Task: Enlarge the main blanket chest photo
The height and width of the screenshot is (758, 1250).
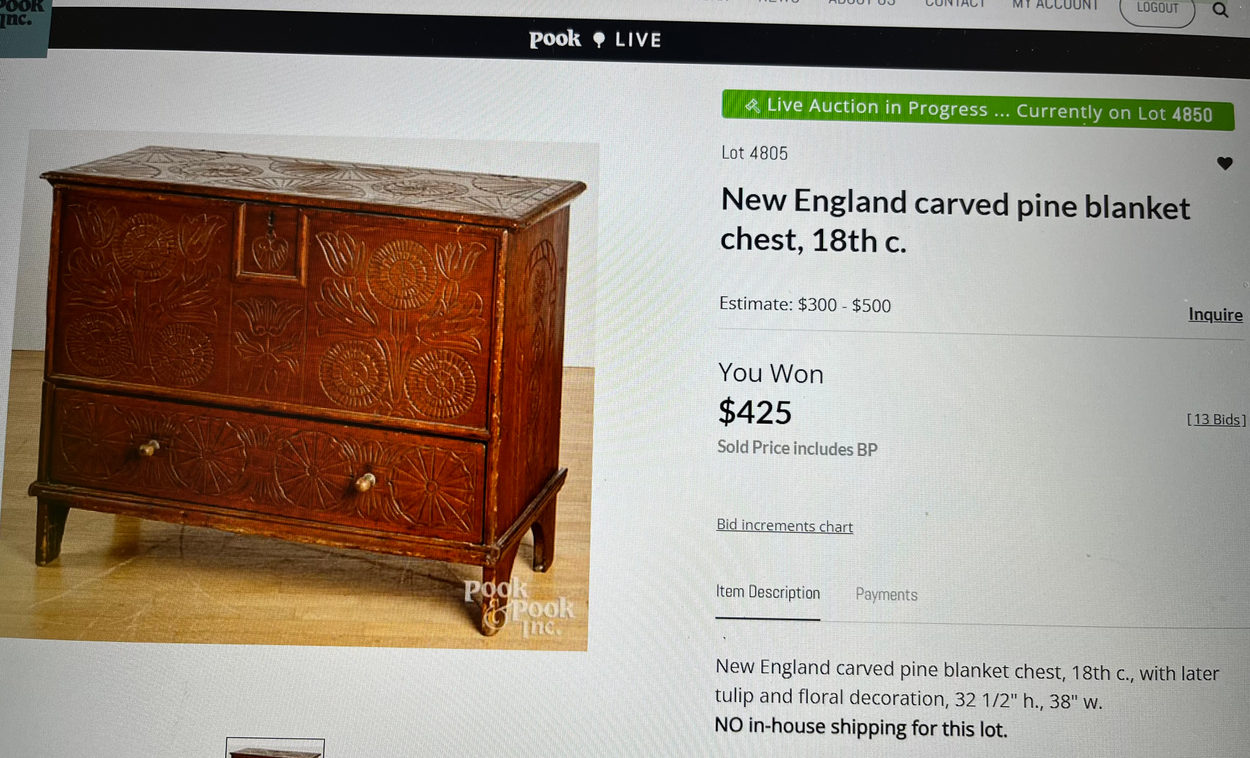Action: click(x=299, y=392)
